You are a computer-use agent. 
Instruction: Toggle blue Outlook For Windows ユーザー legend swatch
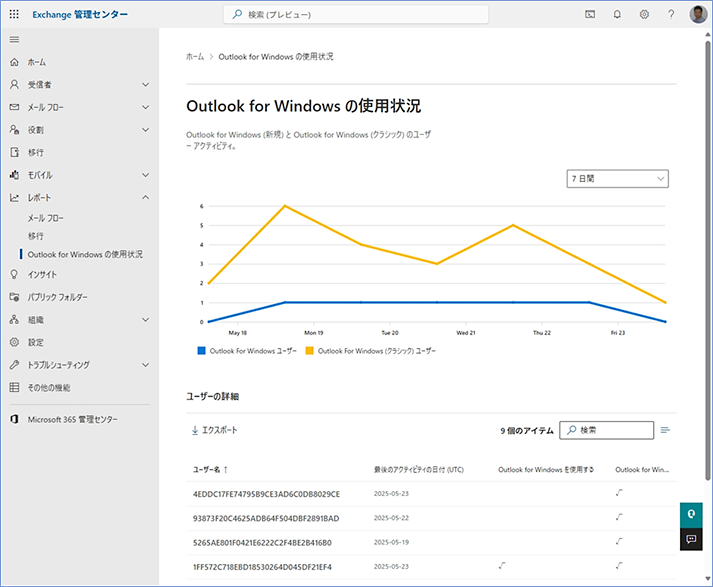(201, 351)
